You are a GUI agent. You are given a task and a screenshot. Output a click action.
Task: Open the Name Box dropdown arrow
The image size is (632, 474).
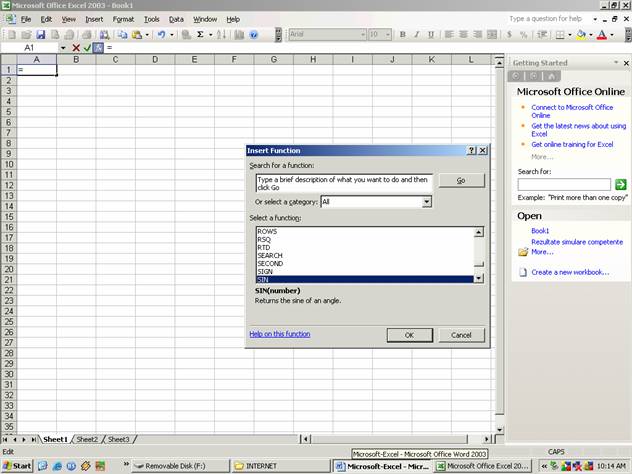(63, 48)
